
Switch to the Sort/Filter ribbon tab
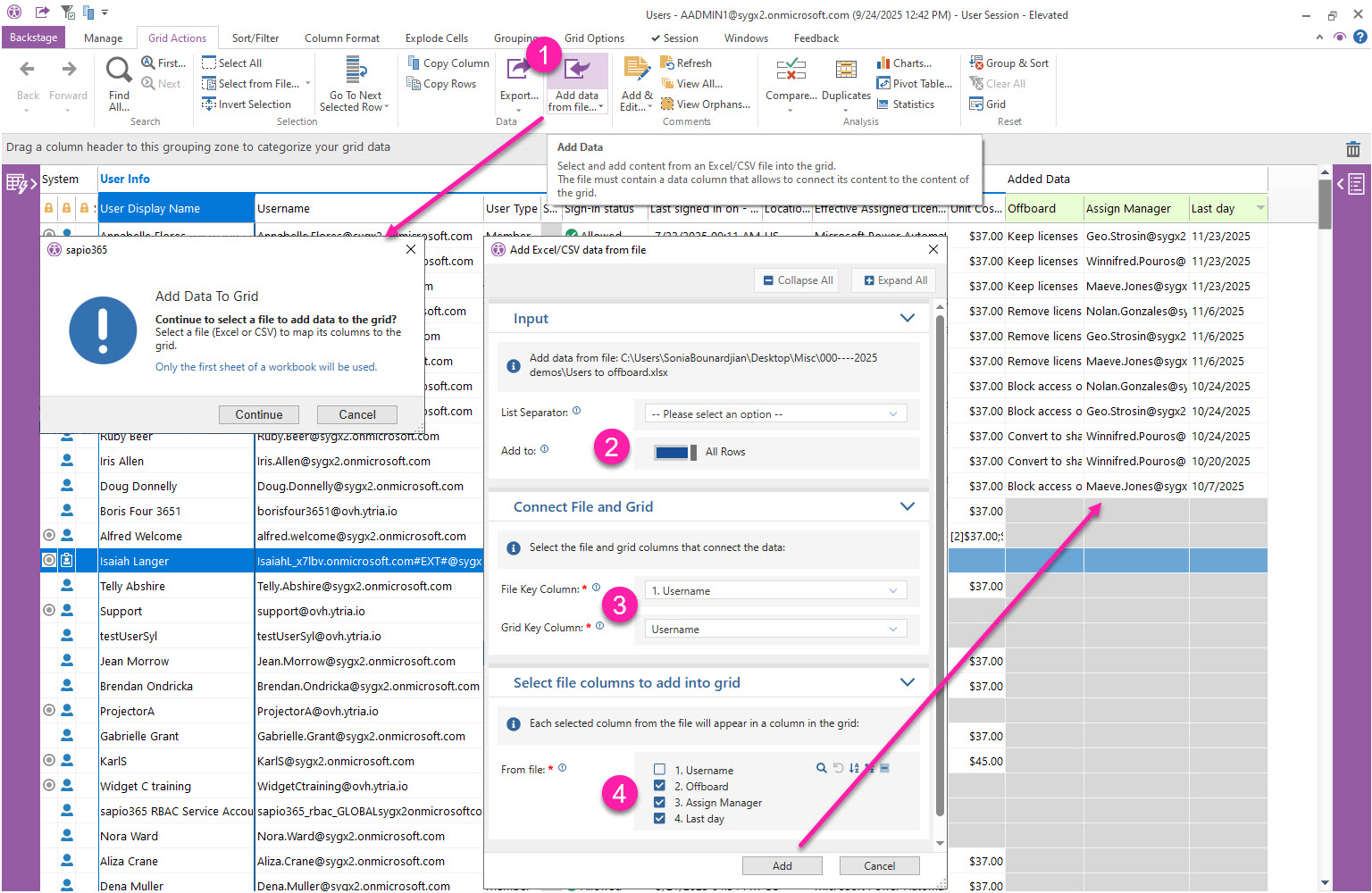255,38
